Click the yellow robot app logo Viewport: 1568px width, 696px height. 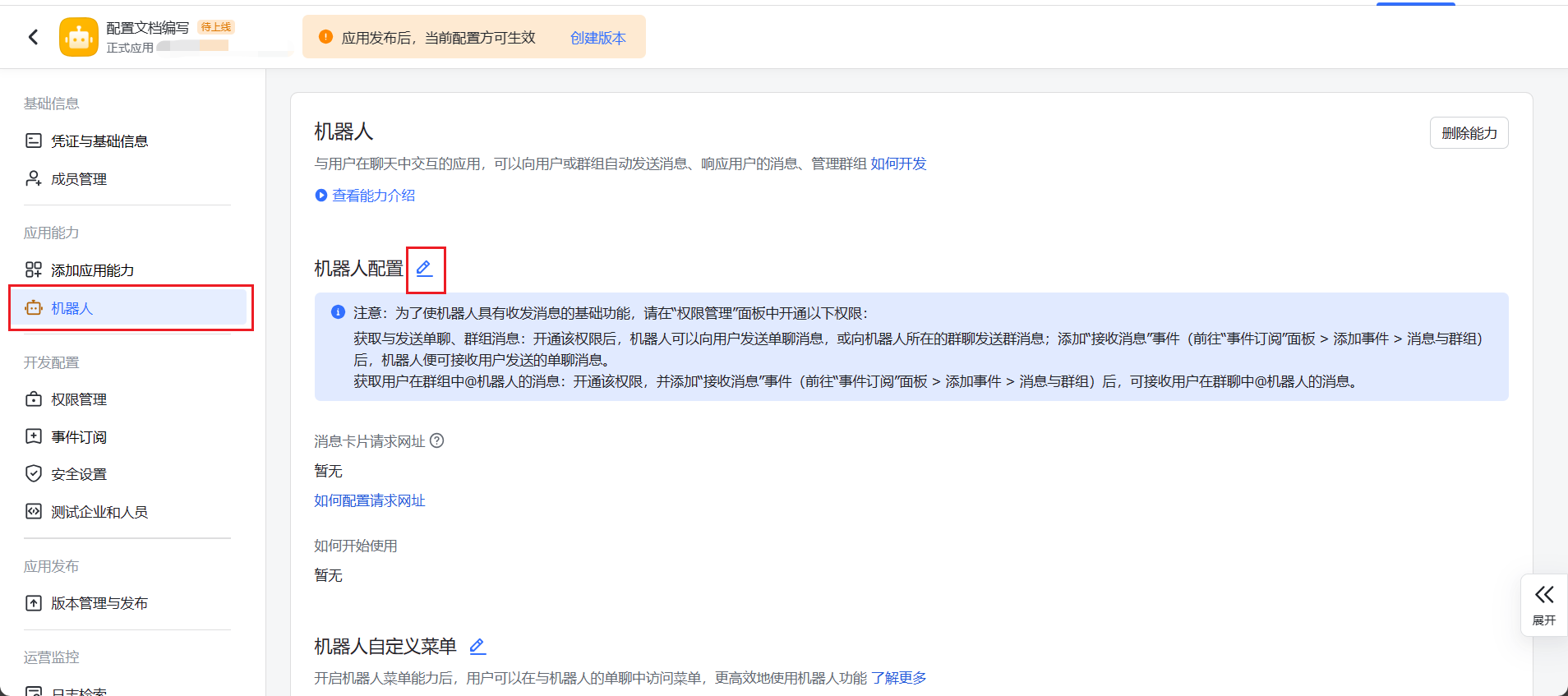coord(79,37)
